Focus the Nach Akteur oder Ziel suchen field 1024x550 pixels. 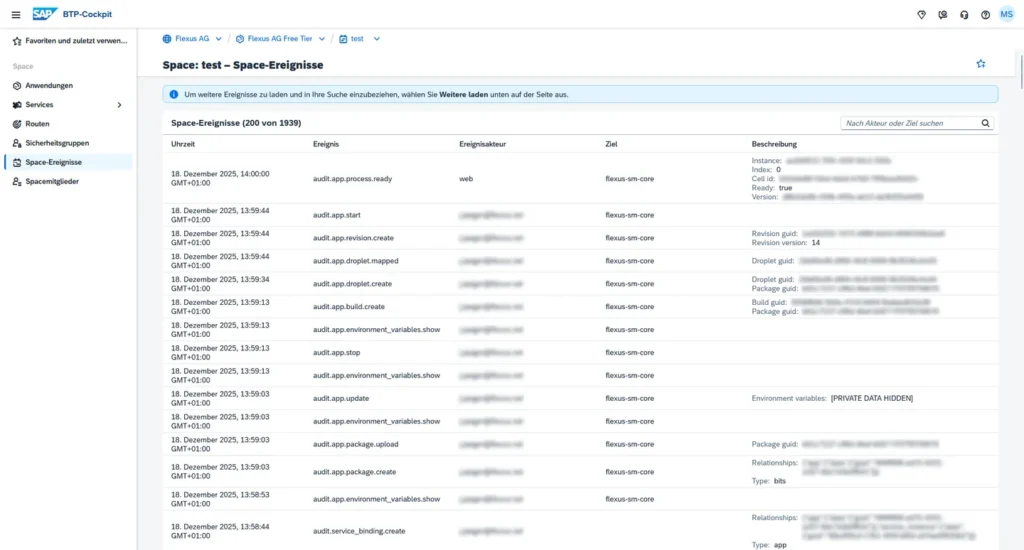pyautogui.click(x=912, y=123)
